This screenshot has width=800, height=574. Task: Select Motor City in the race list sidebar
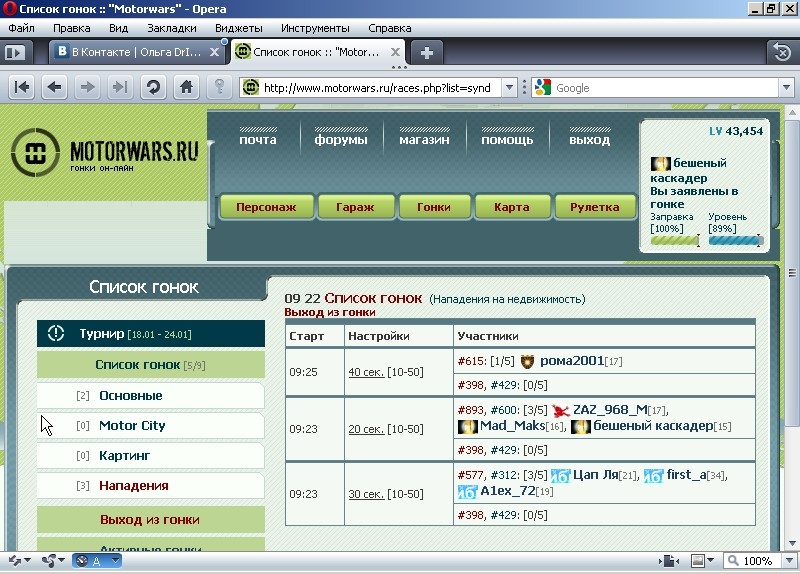tap(151, 426)
